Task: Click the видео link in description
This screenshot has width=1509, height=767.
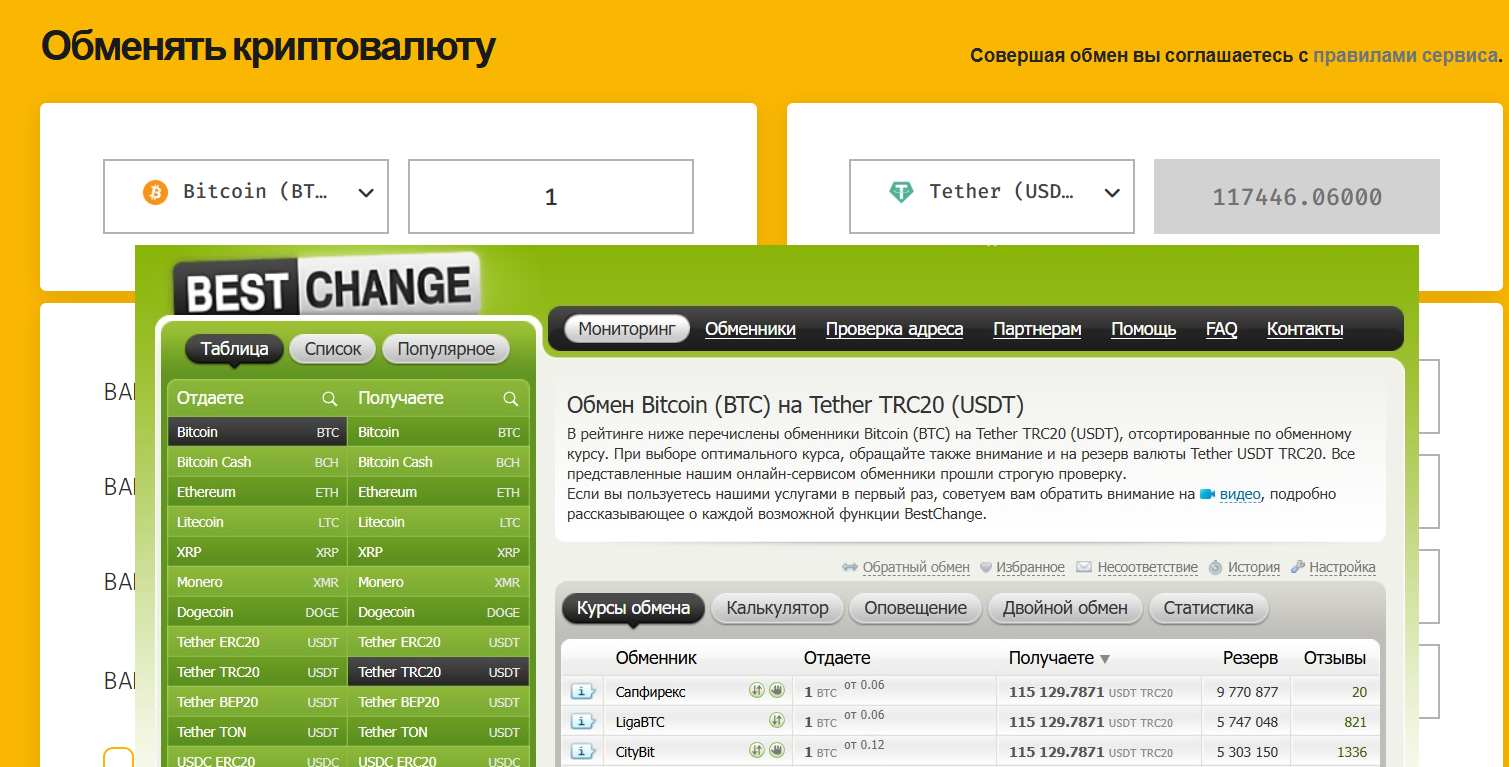Action: coord(1240,494)
